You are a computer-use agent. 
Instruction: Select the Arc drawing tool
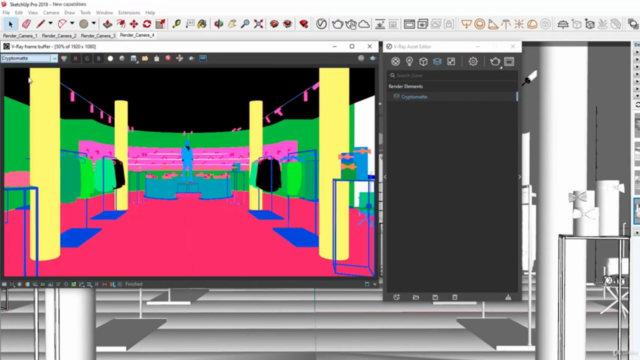[62, 24]
